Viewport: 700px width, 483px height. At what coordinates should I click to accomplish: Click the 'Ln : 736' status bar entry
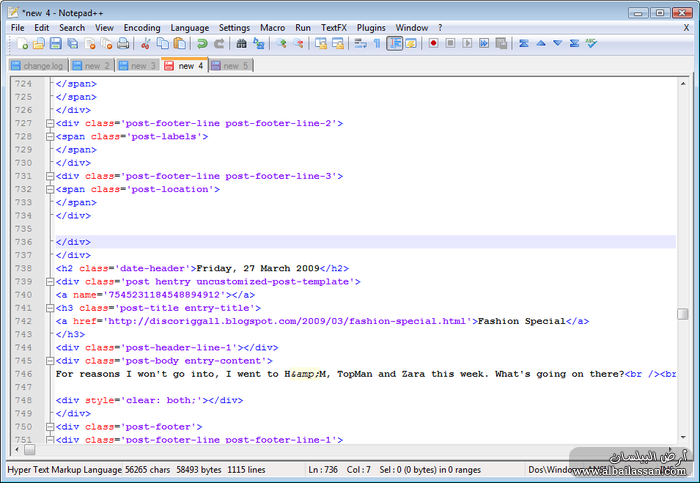click(x=323, y=470)
